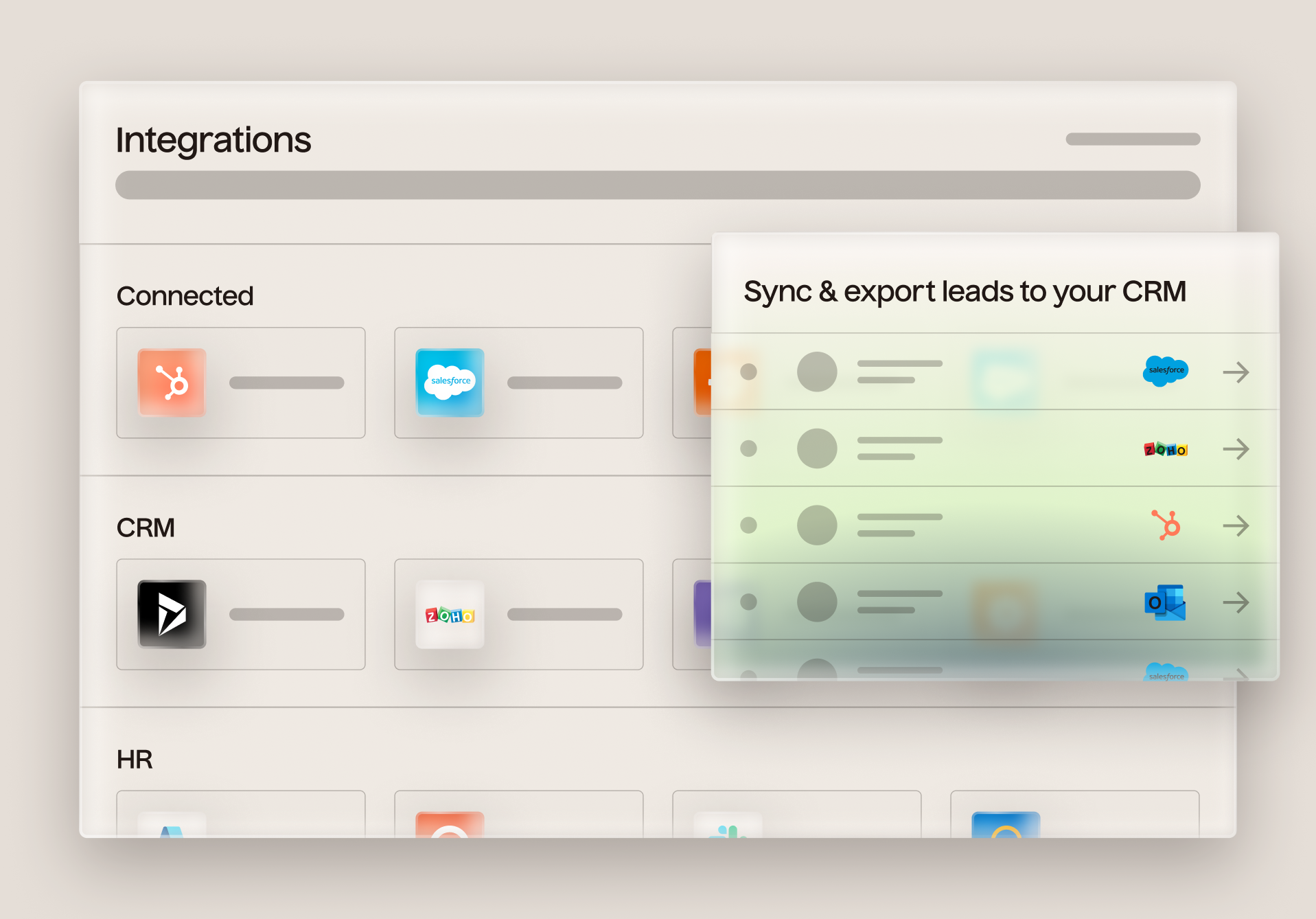Click the avatar in the Outlook lead row
The width and height of the screenshot is (1316, 919).
tap(817, 602)
